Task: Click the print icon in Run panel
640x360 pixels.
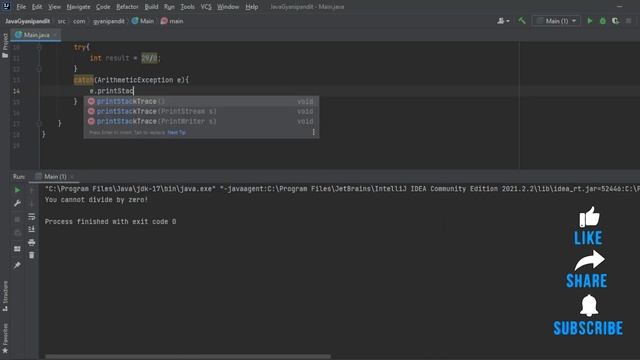Action: coord(31,242)
